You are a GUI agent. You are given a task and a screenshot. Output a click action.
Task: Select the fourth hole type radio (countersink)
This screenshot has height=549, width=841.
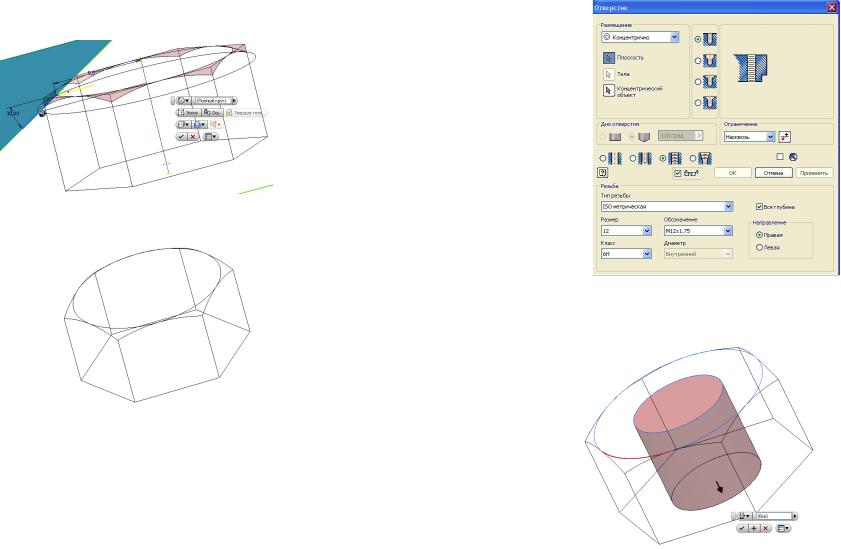[698, 102]
